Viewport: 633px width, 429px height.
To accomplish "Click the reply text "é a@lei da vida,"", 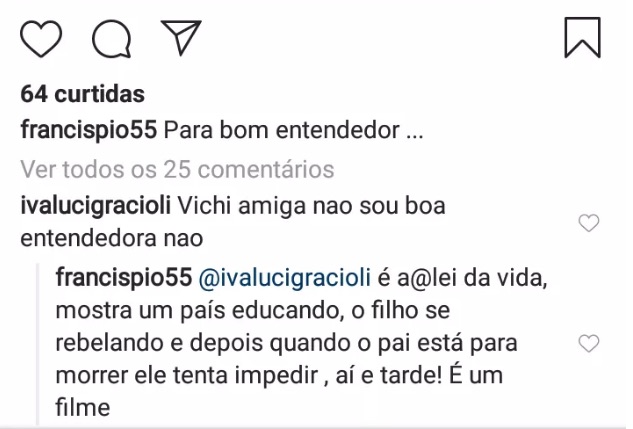I will point(462,278).
